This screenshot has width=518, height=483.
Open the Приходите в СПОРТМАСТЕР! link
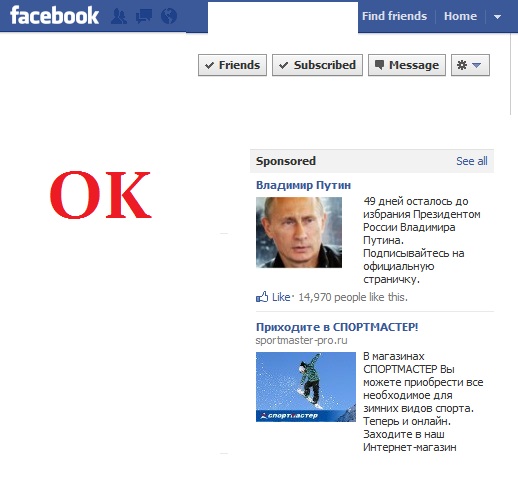coord(337,327)
